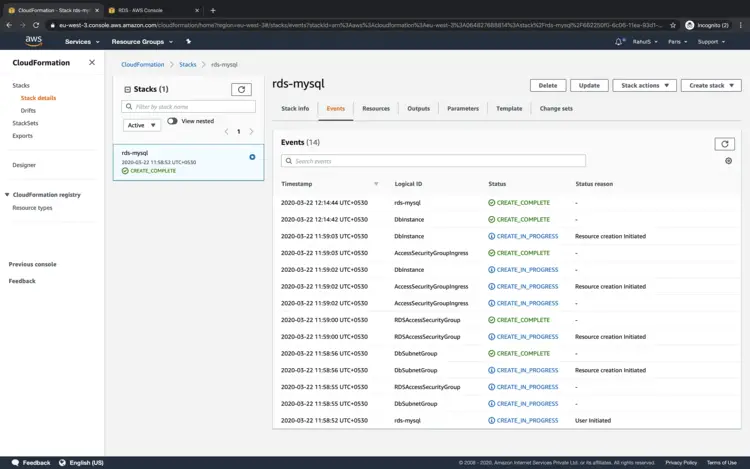Sort by Timestamp column arrow

pos(376,184)
